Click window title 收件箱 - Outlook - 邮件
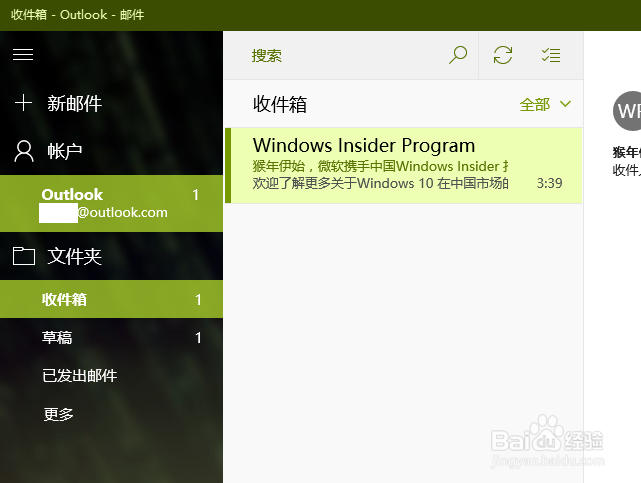641x483 pixels. 78,15
